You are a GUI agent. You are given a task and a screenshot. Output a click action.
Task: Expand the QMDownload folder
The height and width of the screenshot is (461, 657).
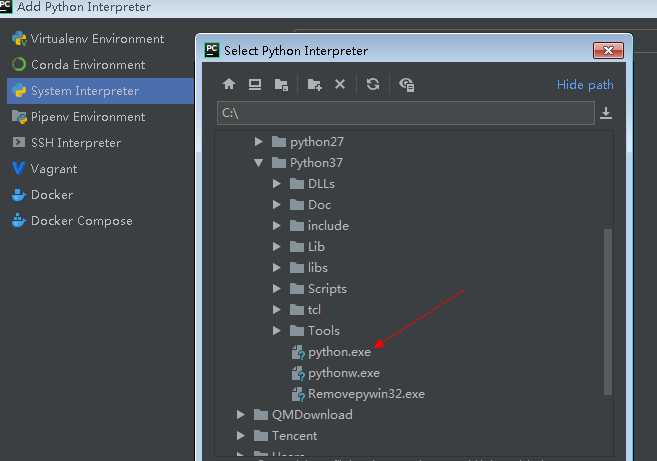pos(241,414)
